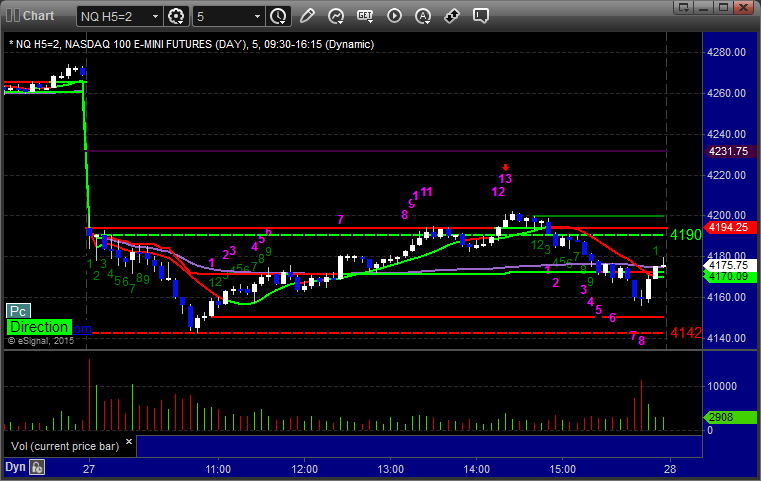
Task: Click the 4280.00 price axis label
Action: [x=727, y=52]
